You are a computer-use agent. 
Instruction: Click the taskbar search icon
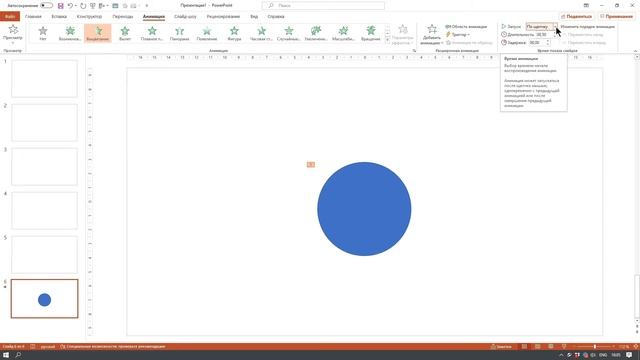(x=18, y=355)
